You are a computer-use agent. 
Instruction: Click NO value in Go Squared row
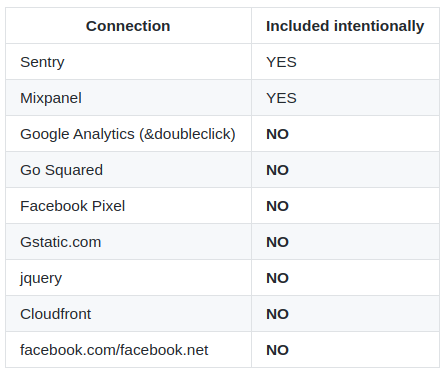point(277,170)
